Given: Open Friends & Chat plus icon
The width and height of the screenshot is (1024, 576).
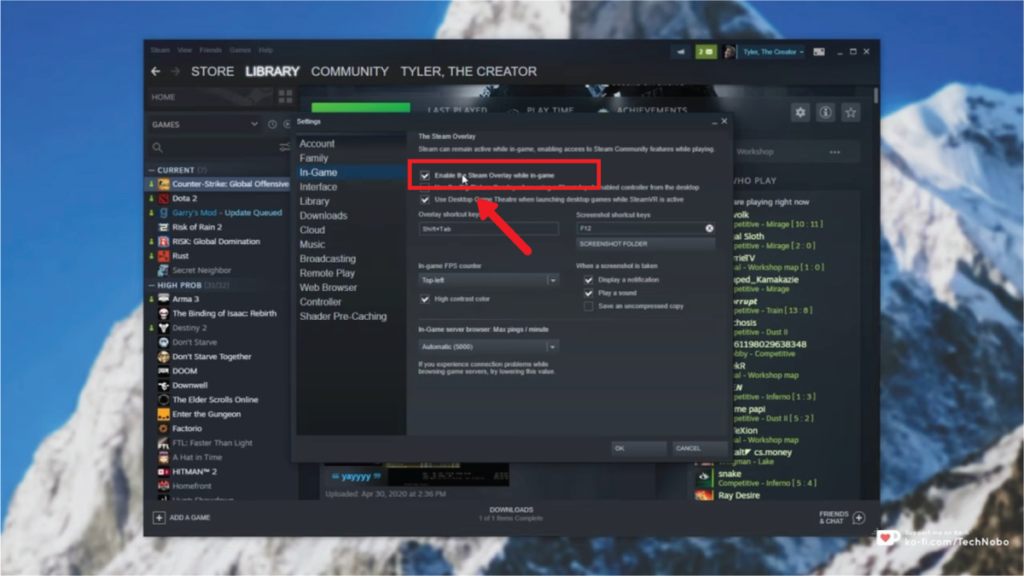Looking at the screenshot, I should click(x=859, y=518).
